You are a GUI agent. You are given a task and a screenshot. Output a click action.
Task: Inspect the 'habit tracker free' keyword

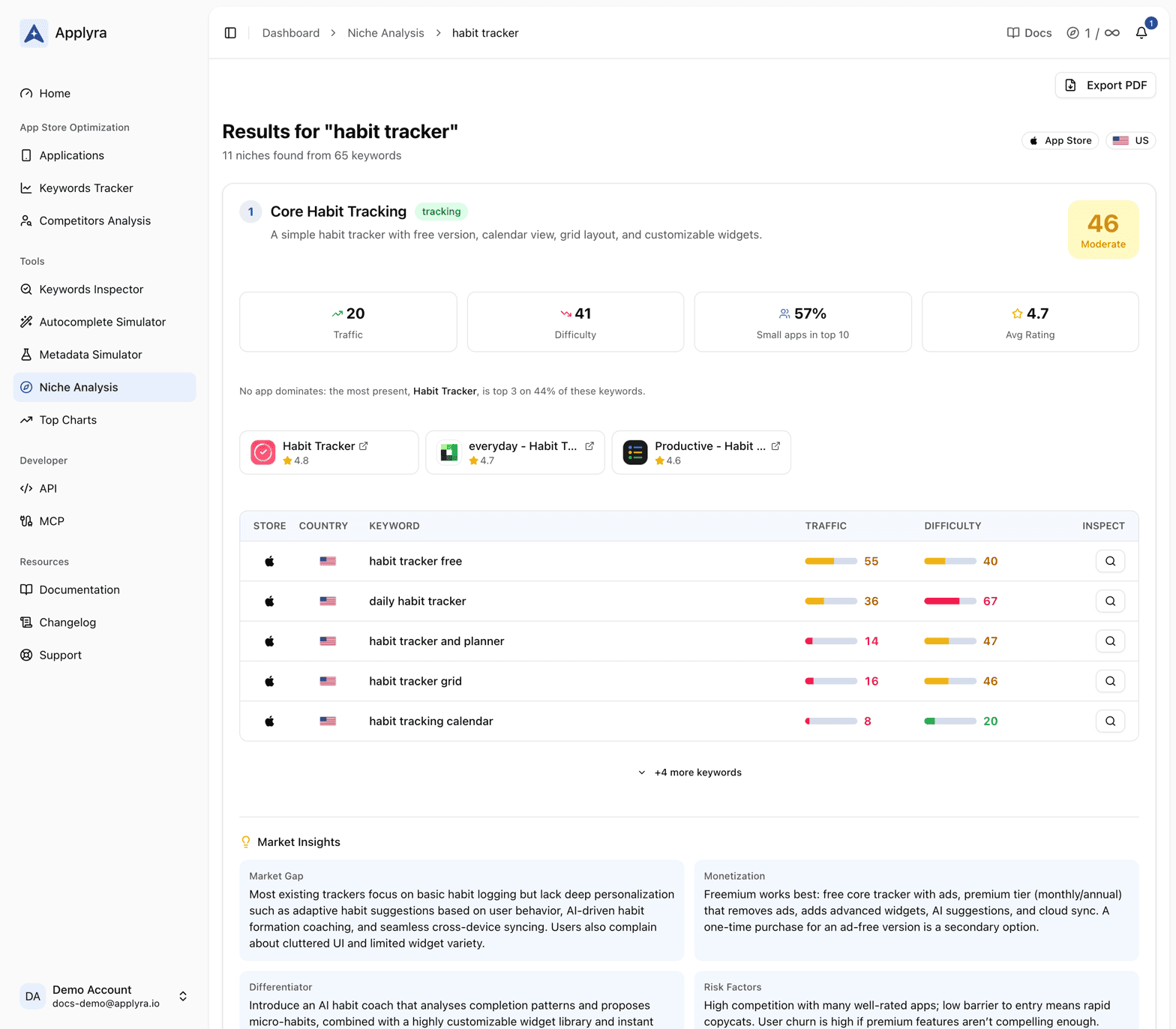tap(1110, 561)
